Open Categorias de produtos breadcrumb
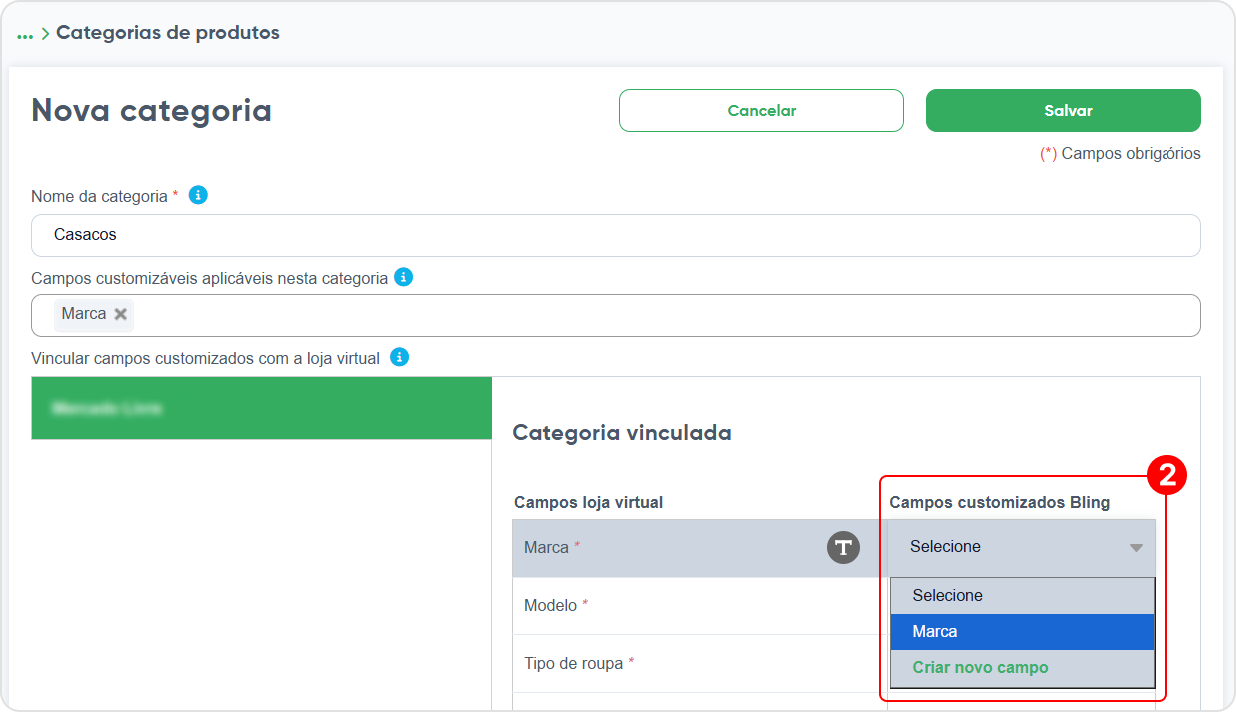 [x=168, y=33]
